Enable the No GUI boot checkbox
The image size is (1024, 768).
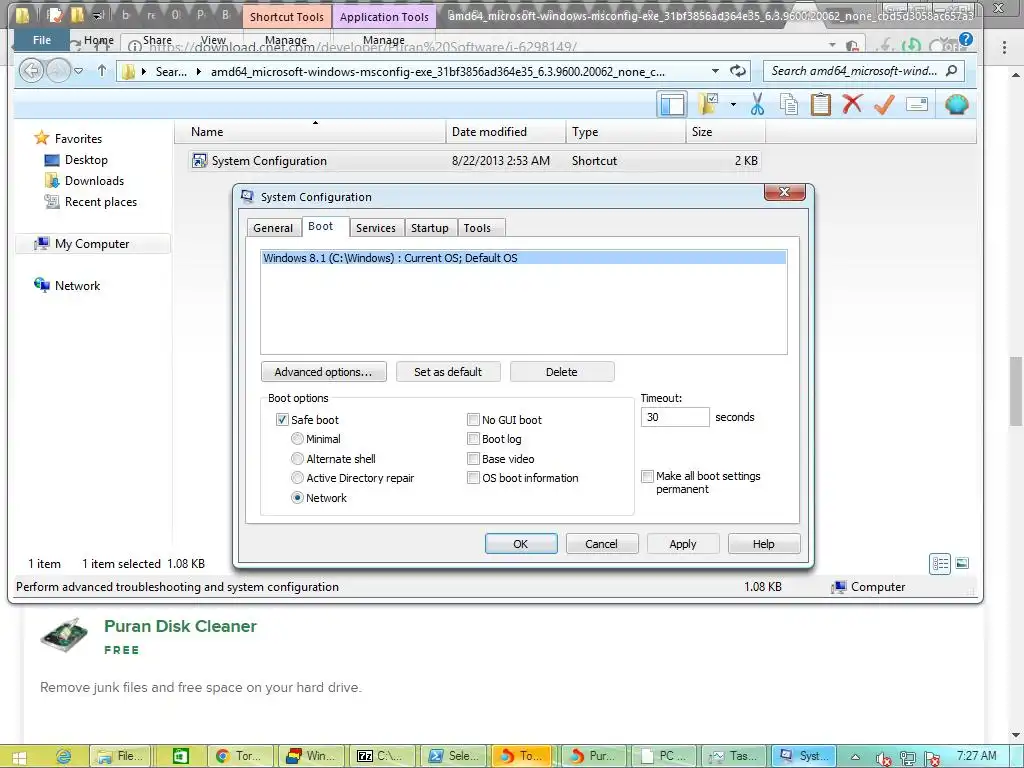pos(473,420)
